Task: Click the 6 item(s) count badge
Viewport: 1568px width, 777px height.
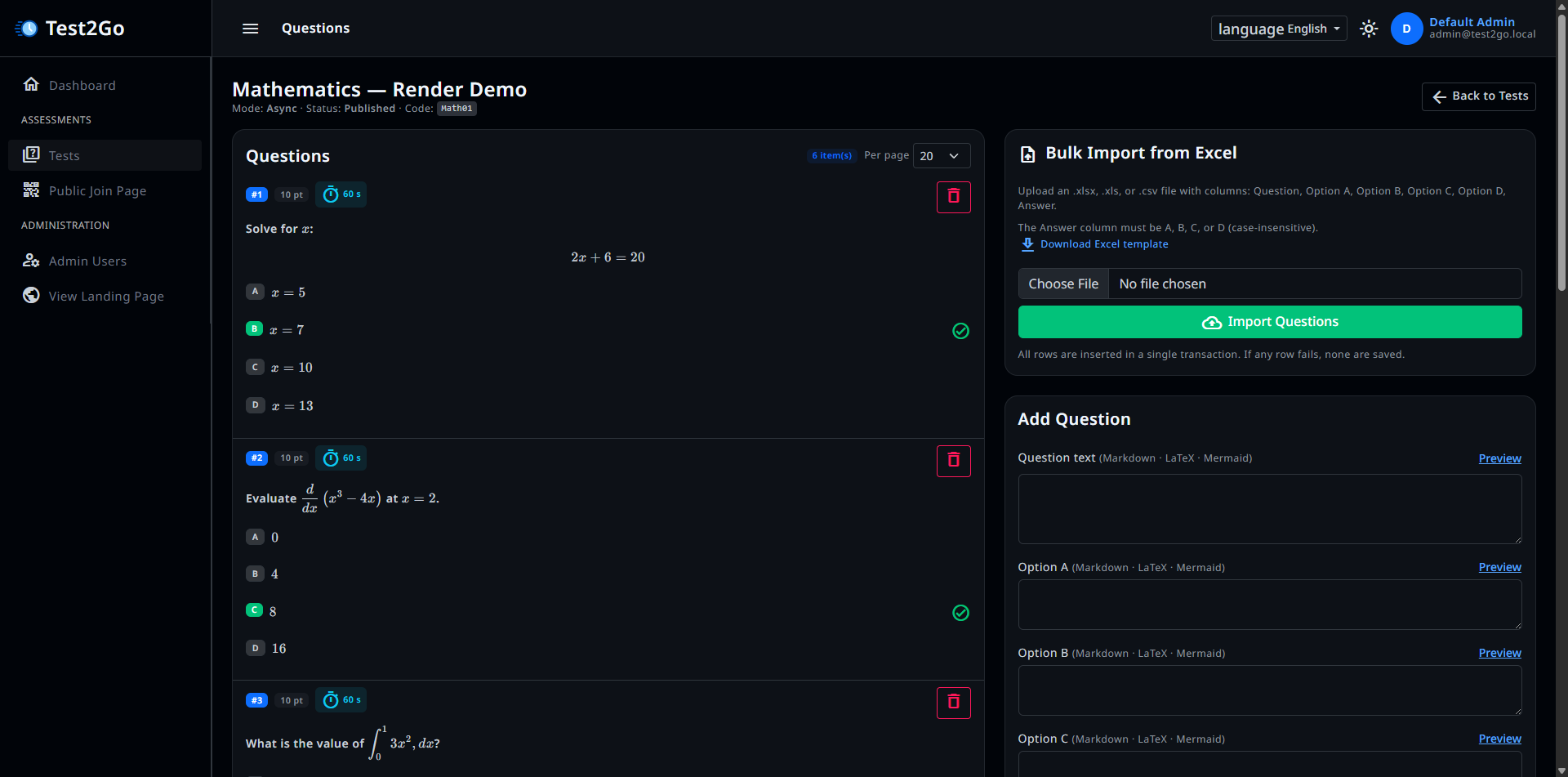Action: 831,155
